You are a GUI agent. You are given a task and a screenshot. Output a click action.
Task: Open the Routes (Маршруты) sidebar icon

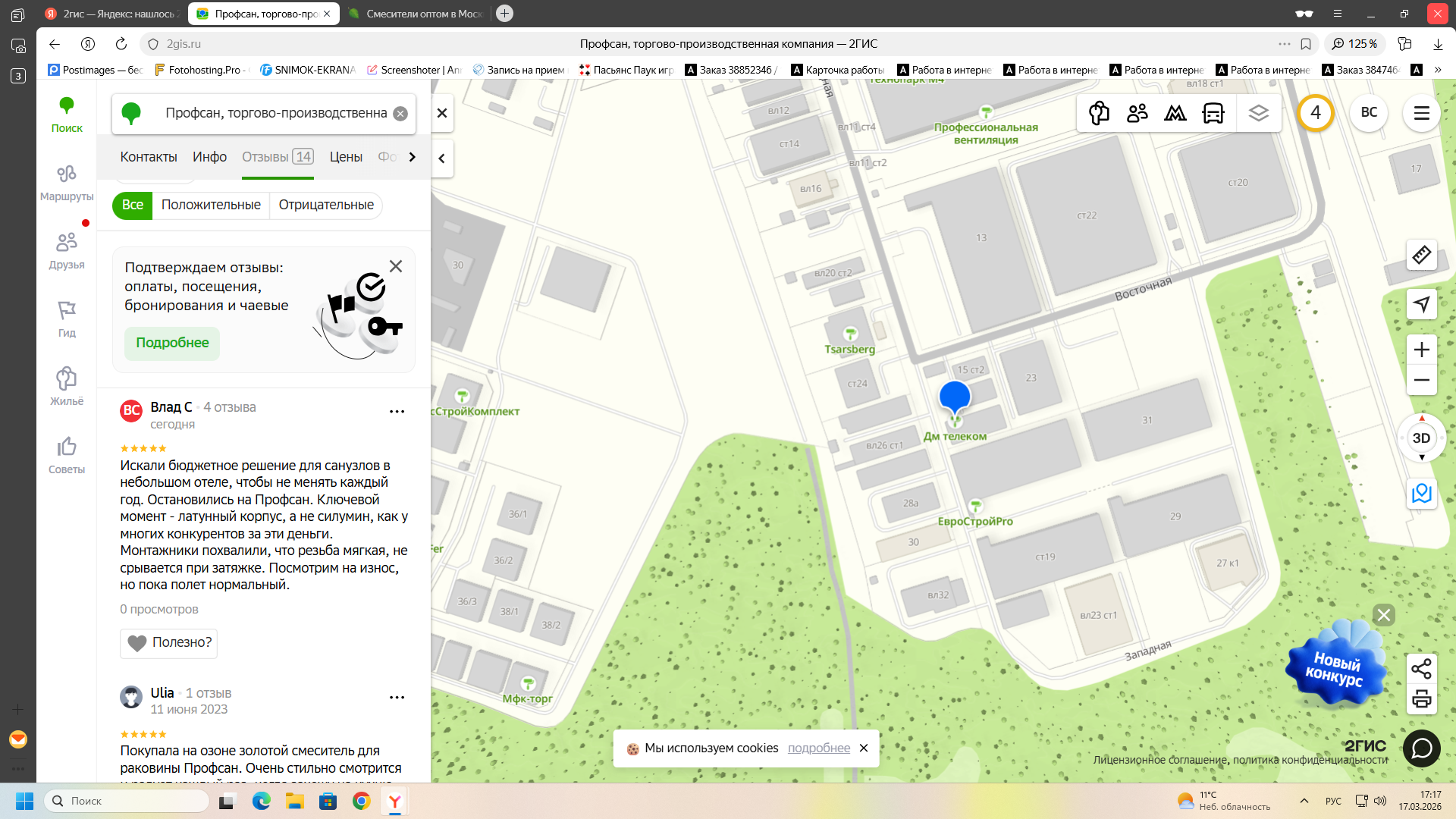coord(67,183)
